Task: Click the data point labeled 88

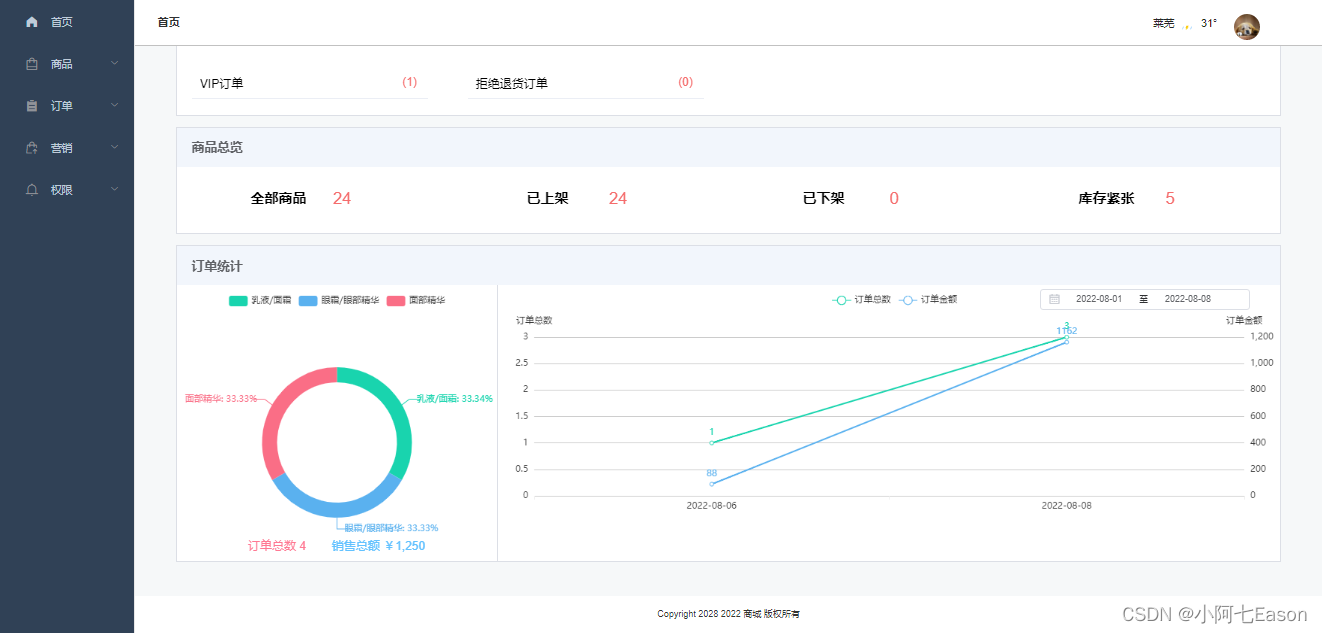Action: pos(711,484)
